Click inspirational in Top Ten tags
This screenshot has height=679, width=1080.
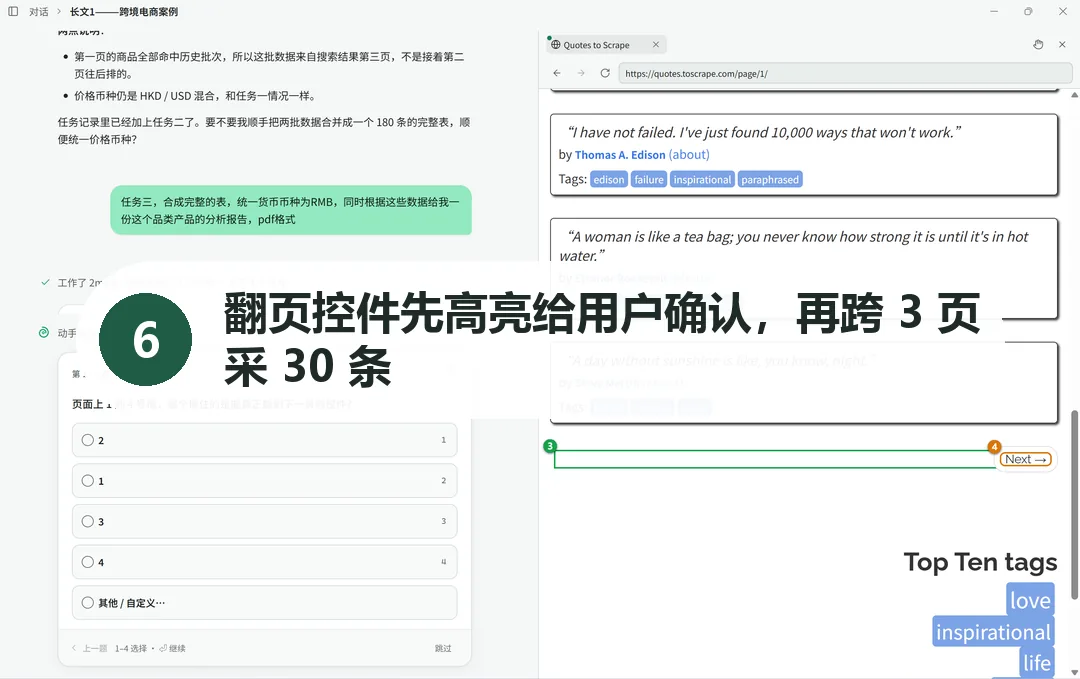coord(993,632)
